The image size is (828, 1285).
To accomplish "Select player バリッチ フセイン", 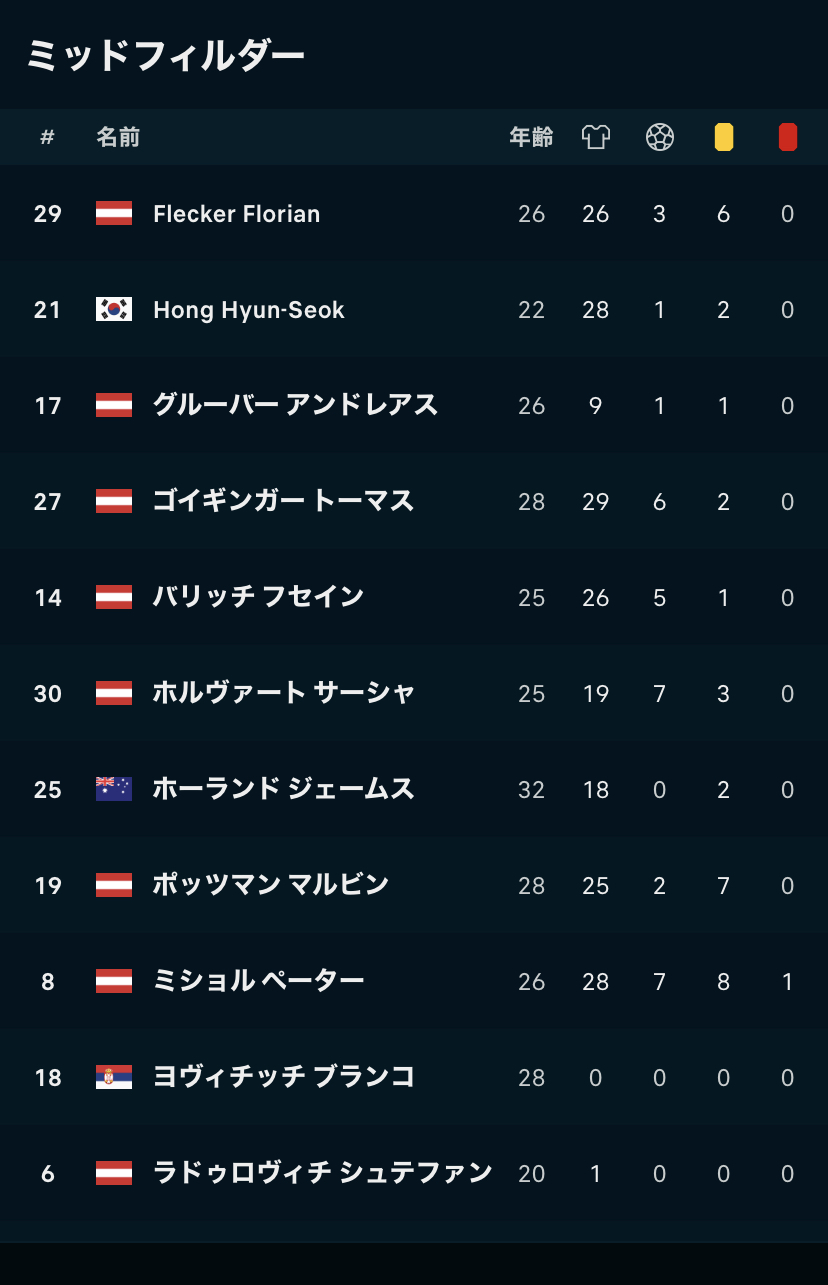I will pos(258,597).
